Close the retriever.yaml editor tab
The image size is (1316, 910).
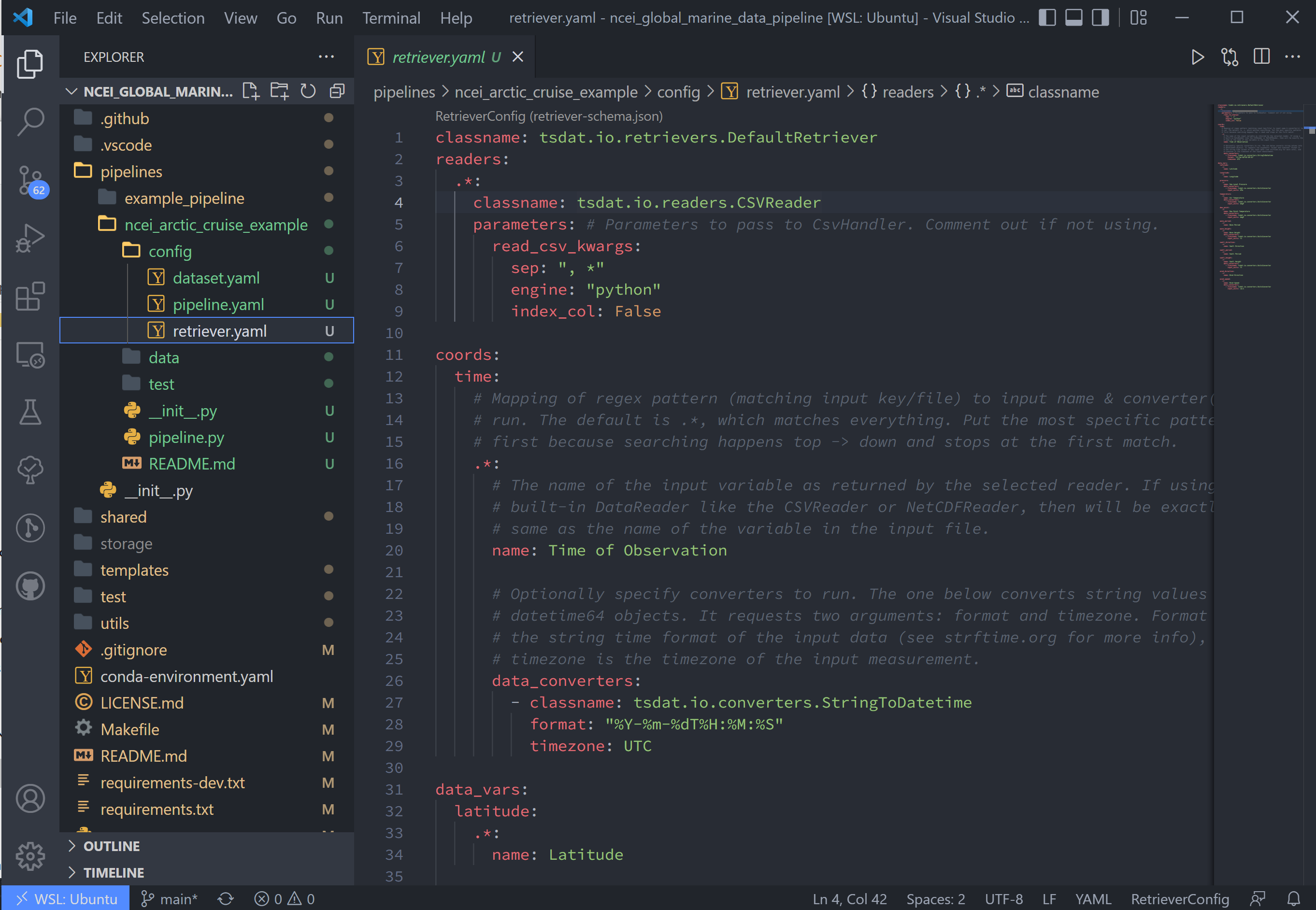point(518,57)
